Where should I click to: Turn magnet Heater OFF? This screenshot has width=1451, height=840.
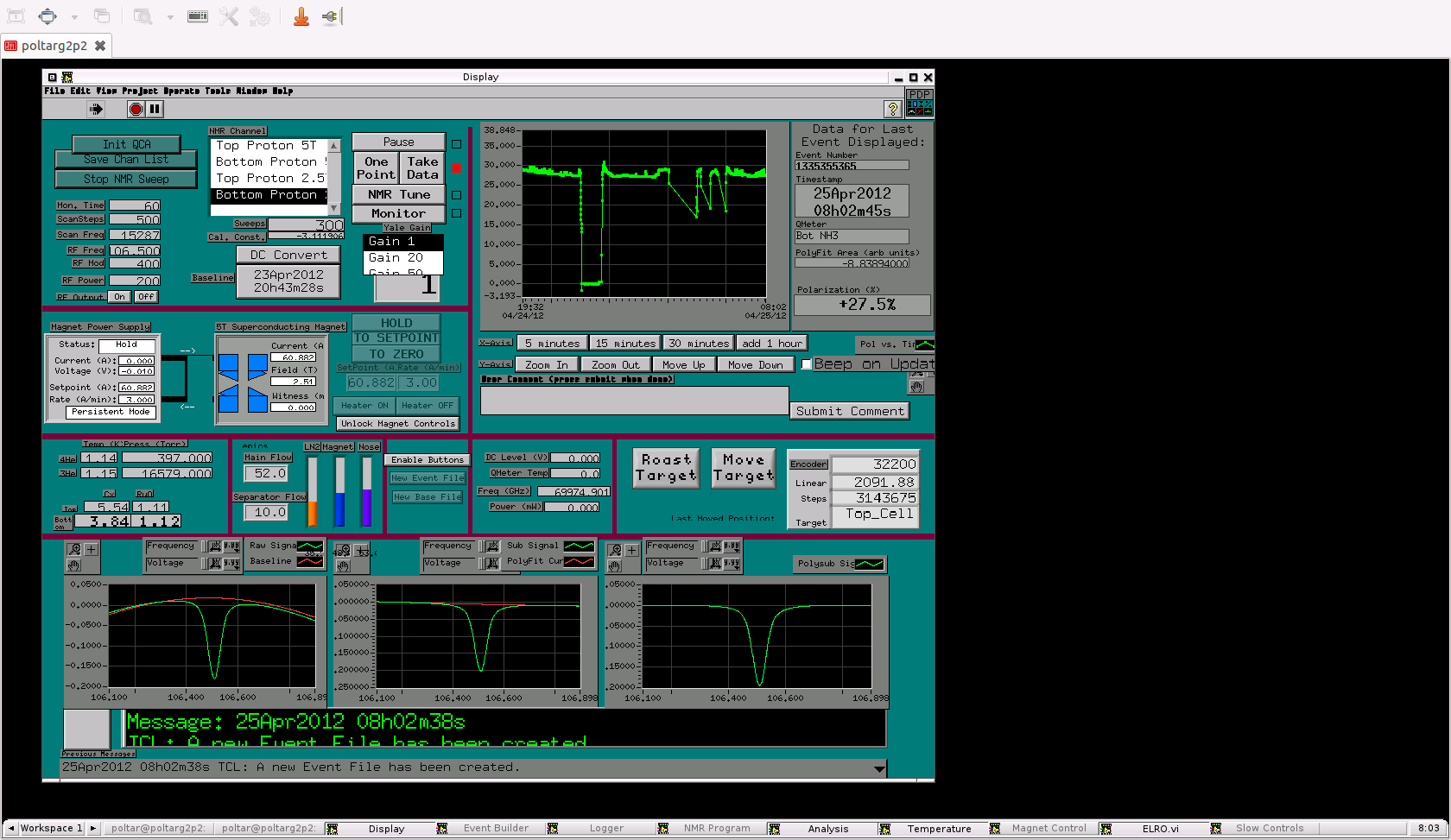point(427,406)
